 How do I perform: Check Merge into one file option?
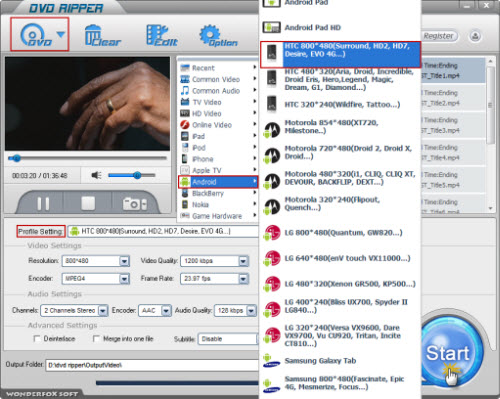[x=96, y=339]
